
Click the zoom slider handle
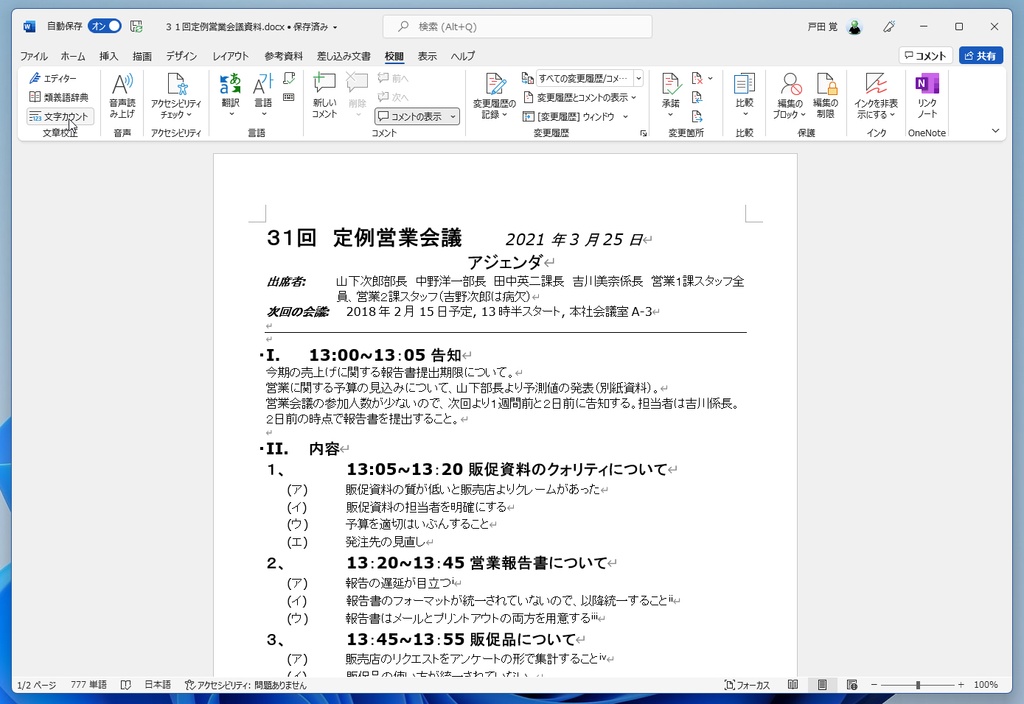(918, 685)
